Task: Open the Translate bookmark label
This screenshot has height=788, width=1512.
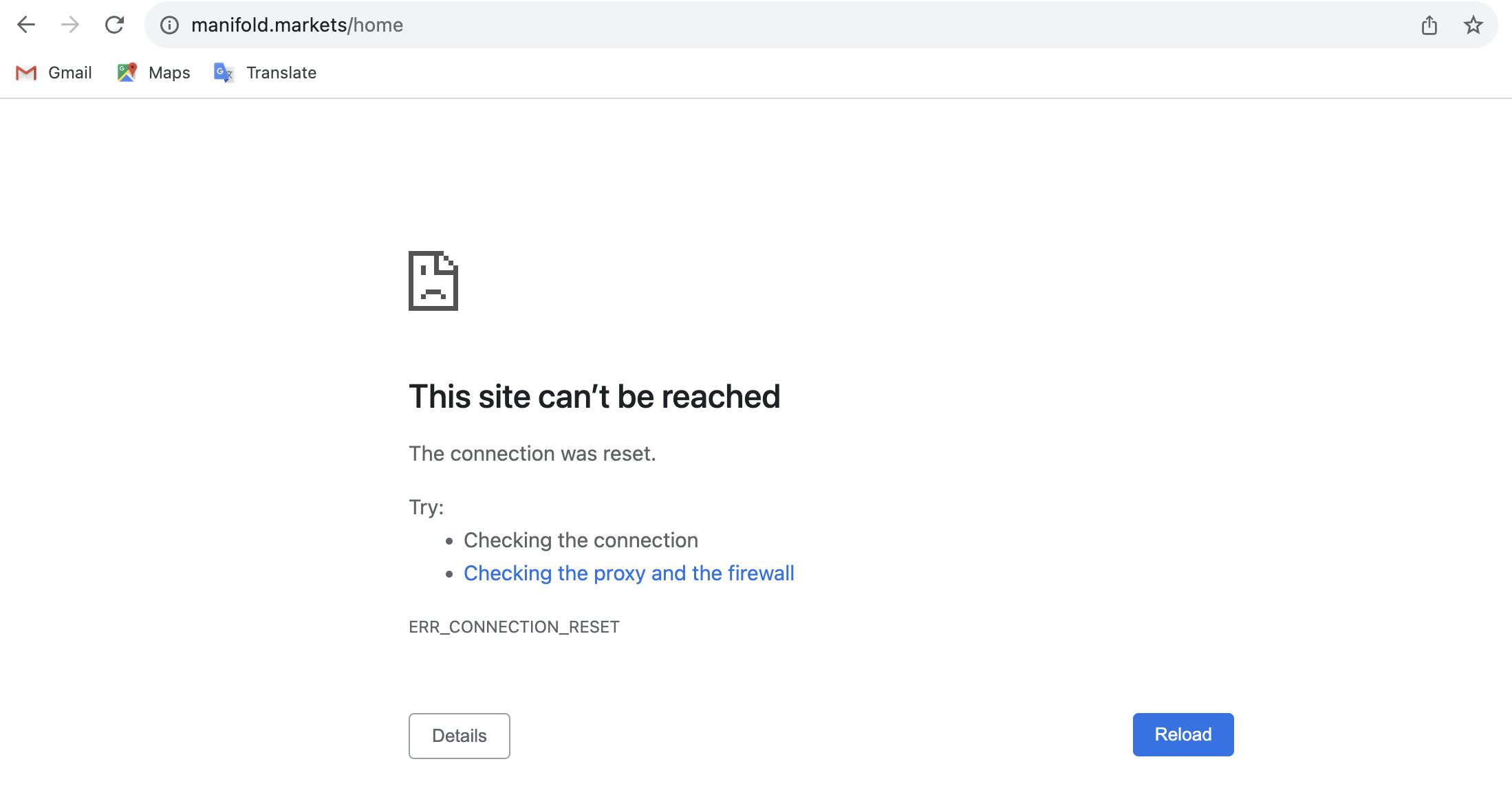Action: coord(281,73)
